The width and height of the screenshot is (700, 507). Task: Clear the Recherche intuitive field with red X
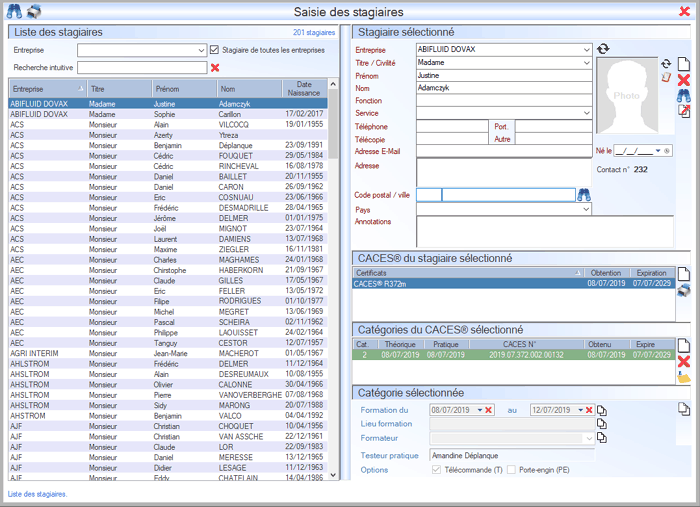pyautogui.click(x=215, y=68)
